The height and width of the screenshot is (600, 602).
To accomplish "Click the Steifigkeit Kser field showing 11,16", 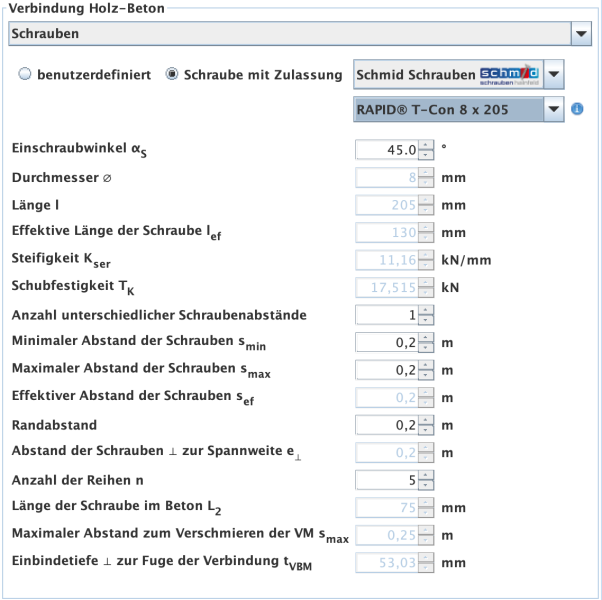I will coord(387,260).
